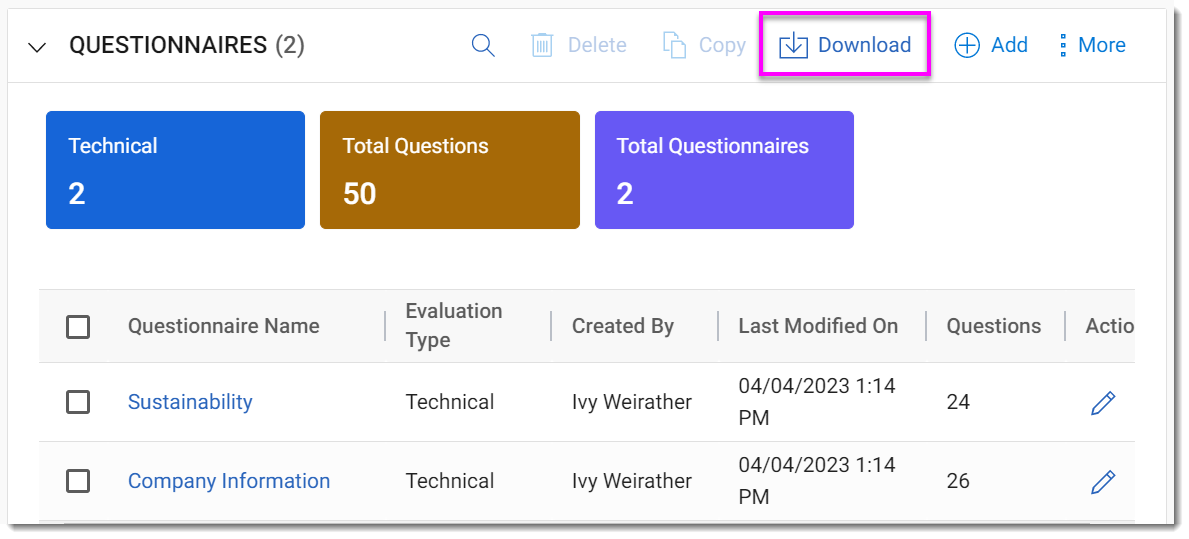The image size is (1189, 539).
Task: Click the Copy documents icon
Action: pos(675,45)
